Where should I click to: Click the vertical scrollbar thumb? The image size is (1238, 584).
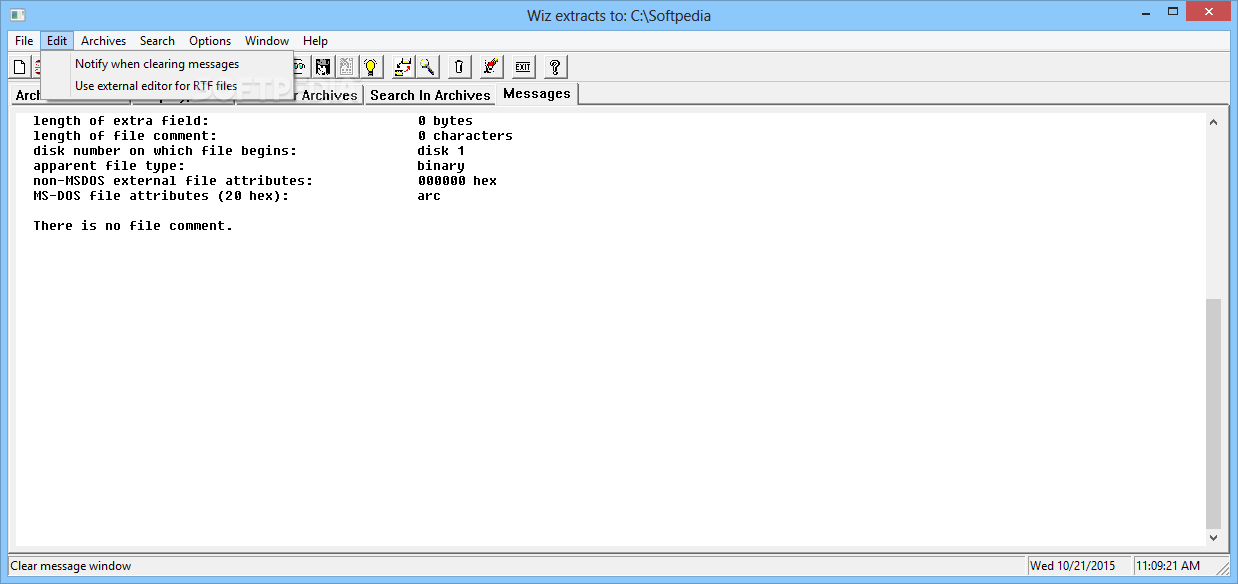(1213, 413)
